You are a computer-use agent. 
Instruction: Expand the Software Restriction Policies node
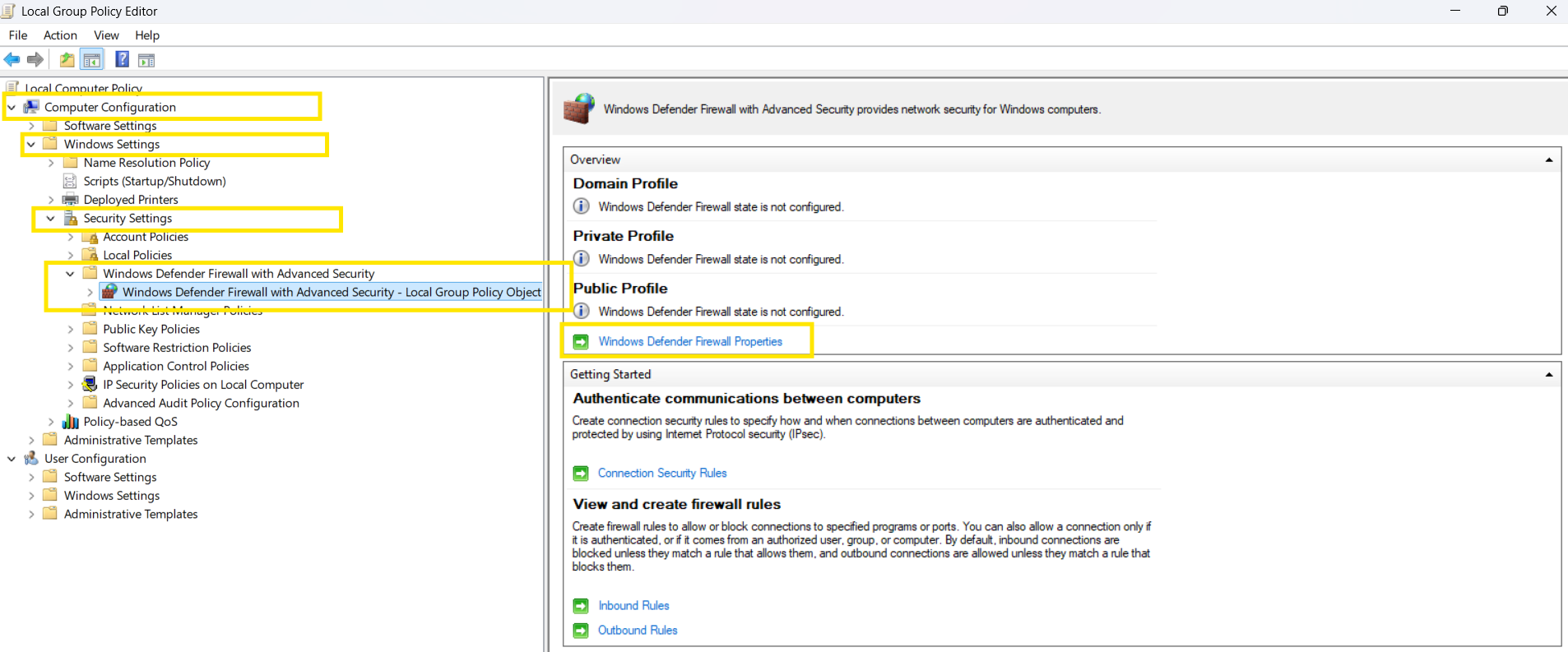[x=71, y=348]
